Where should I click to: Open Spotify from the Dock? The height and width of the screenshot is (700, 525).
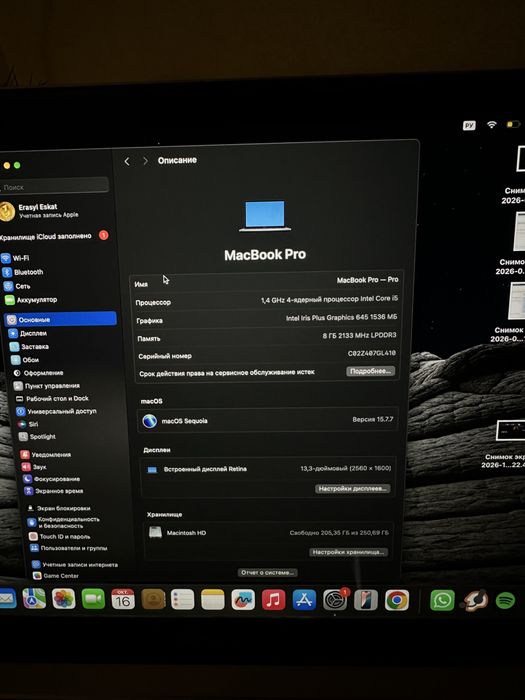(x=505, y=600)
